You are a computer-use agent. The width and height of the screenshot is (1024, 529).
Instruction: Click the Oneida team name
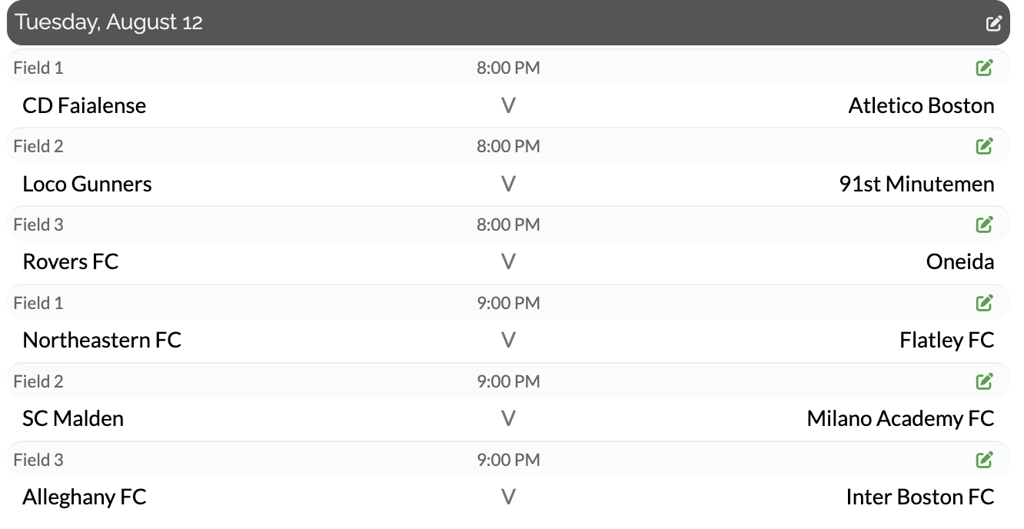point(960,262)
